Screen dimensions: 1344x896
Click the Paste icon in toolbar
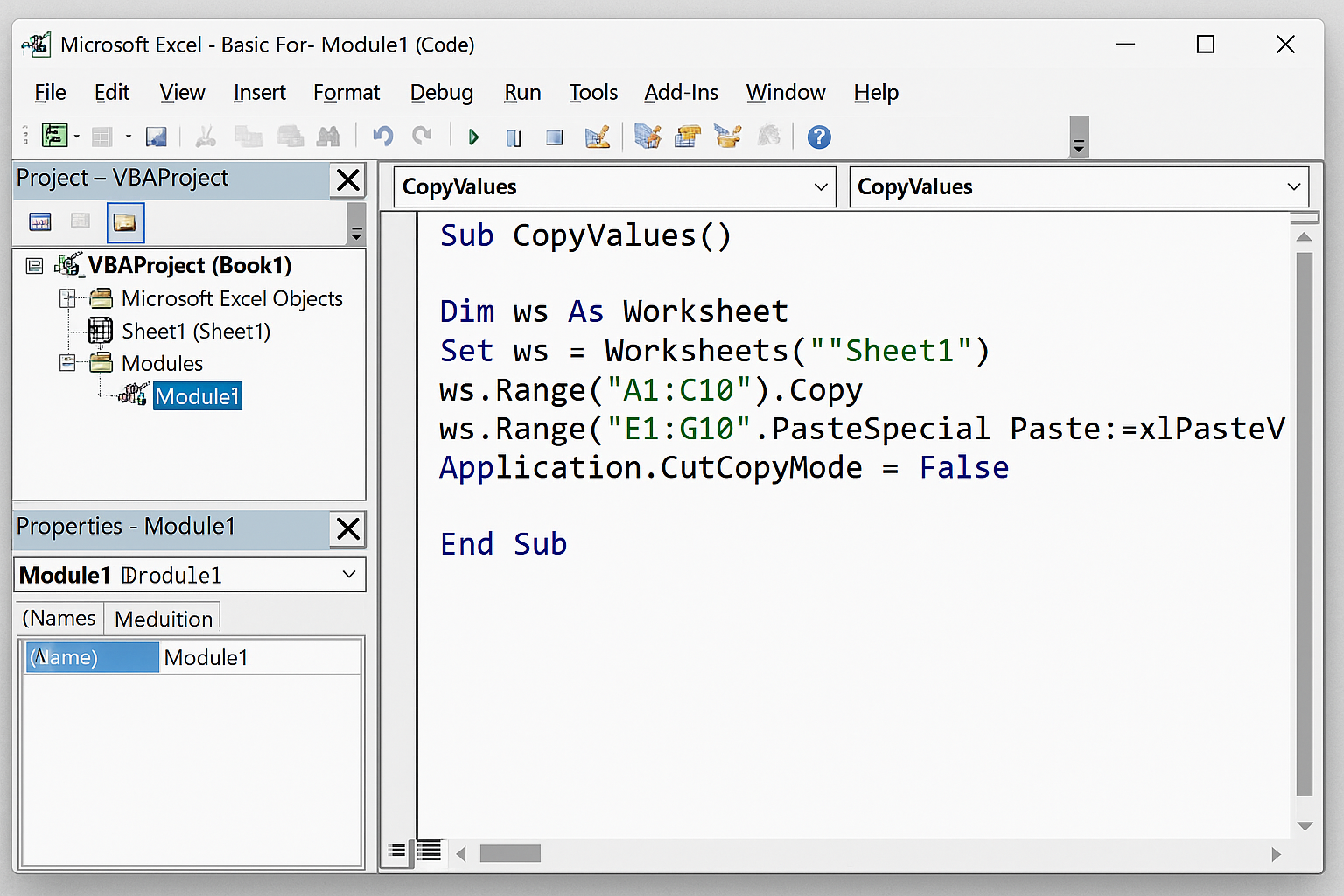pos(290,136)
